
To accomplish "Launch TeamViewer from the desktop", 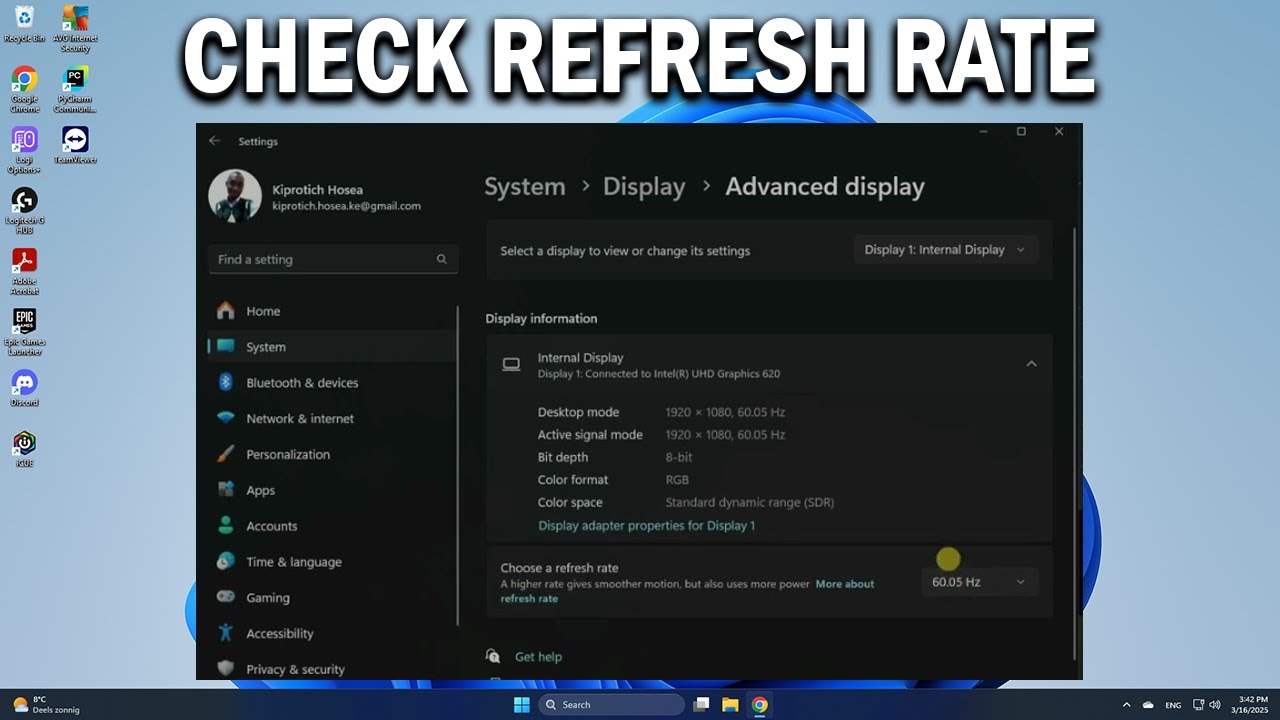I will pyautogui.click(x=75, y=145).
